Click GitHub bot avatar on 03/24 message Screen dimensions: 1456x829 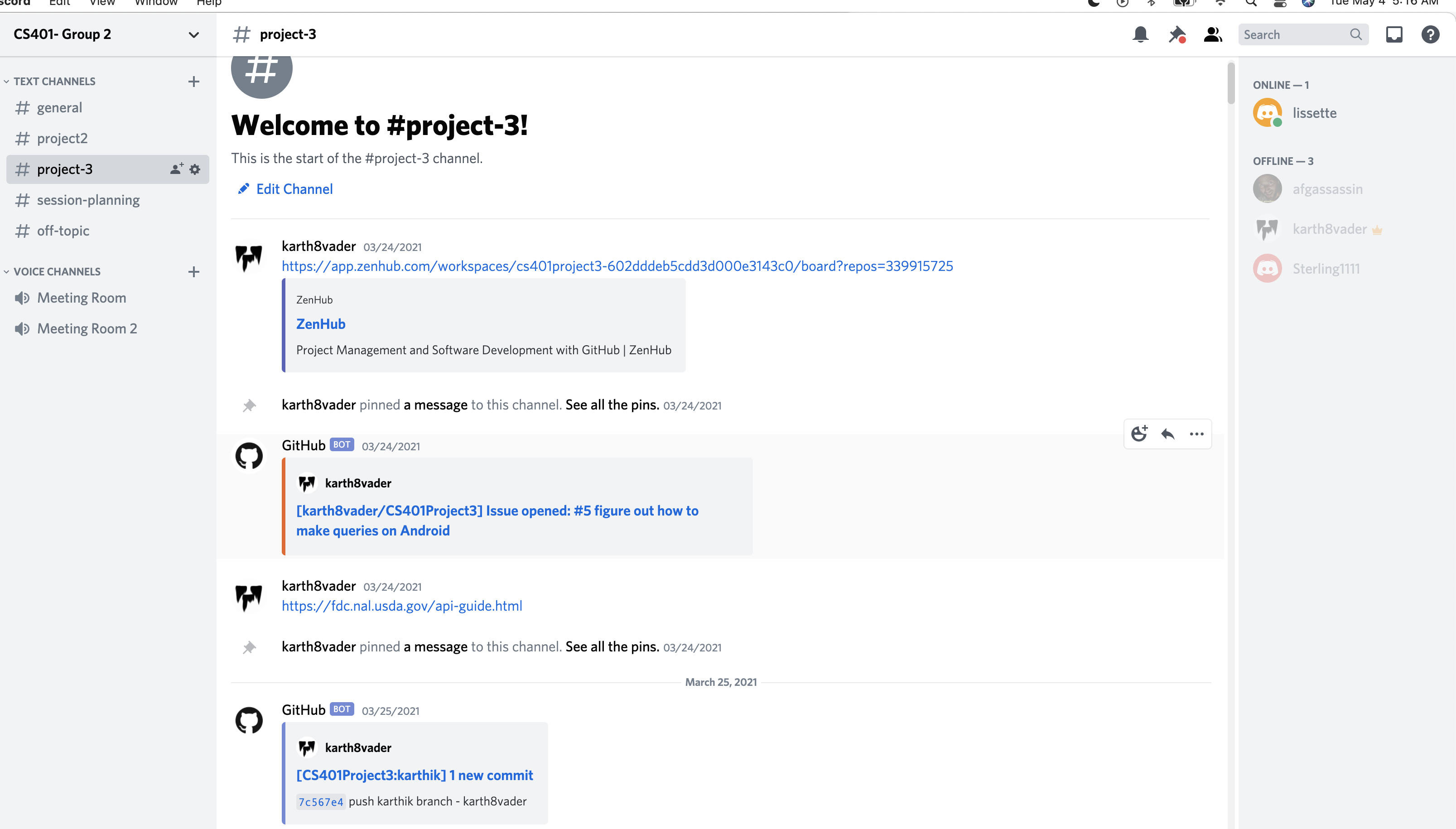249,456
